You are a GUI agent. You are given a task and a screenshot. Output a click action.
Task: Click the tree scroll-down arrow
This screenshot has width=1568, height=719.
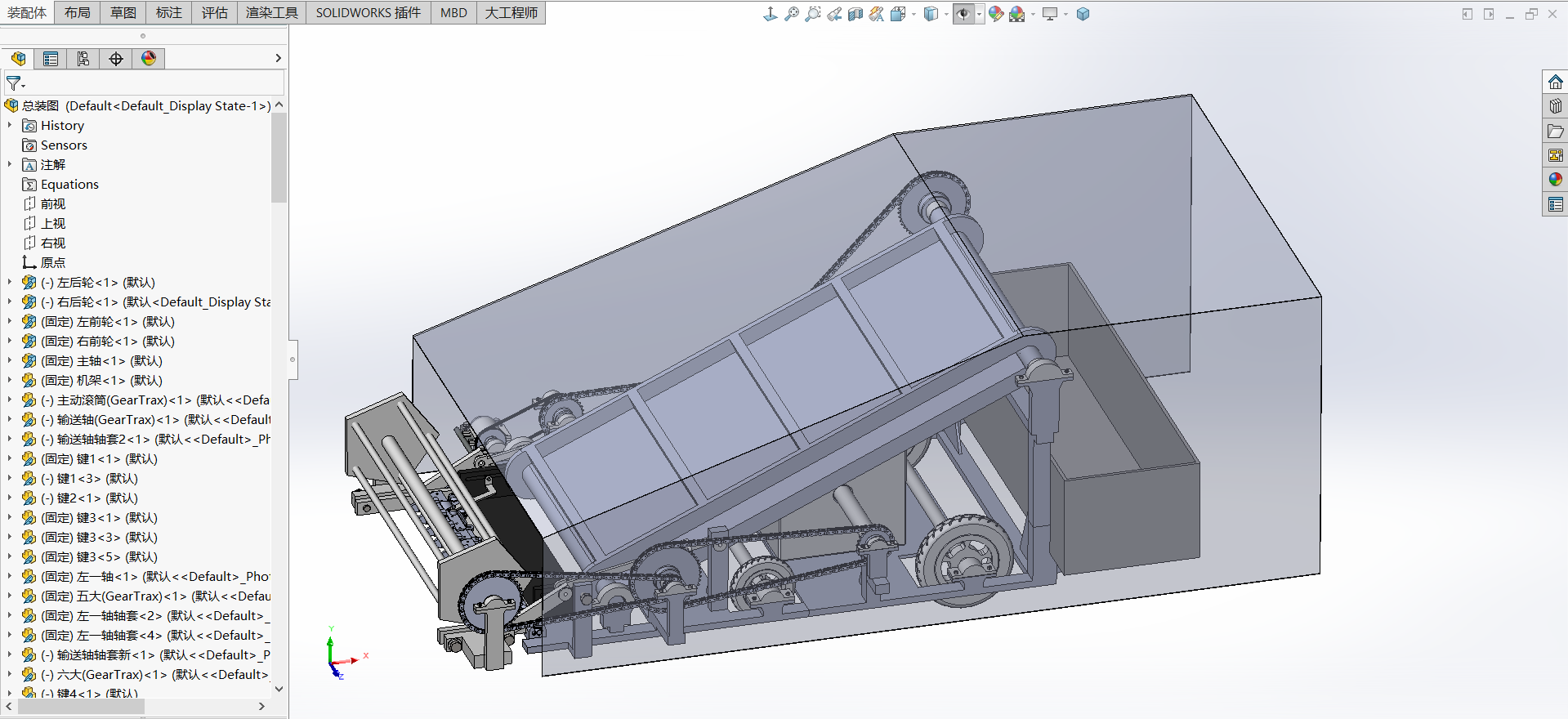coord(279,689)
